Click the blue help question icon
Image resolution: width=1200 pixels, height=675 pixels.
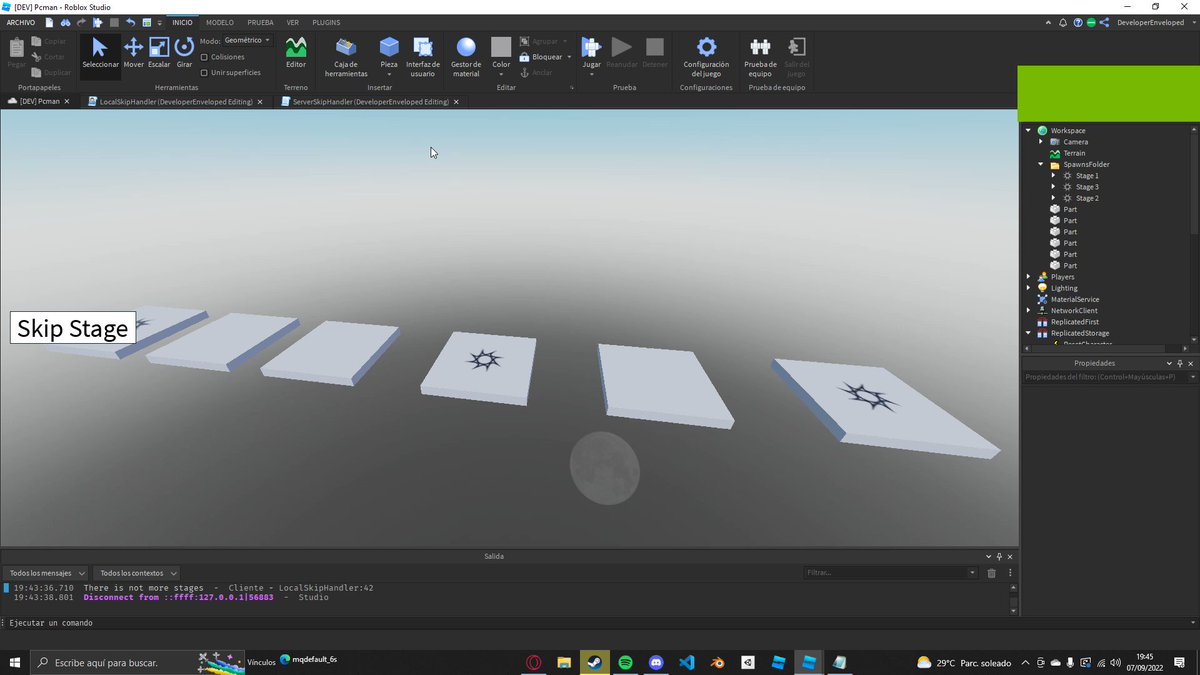click(x=1078, y=22)
